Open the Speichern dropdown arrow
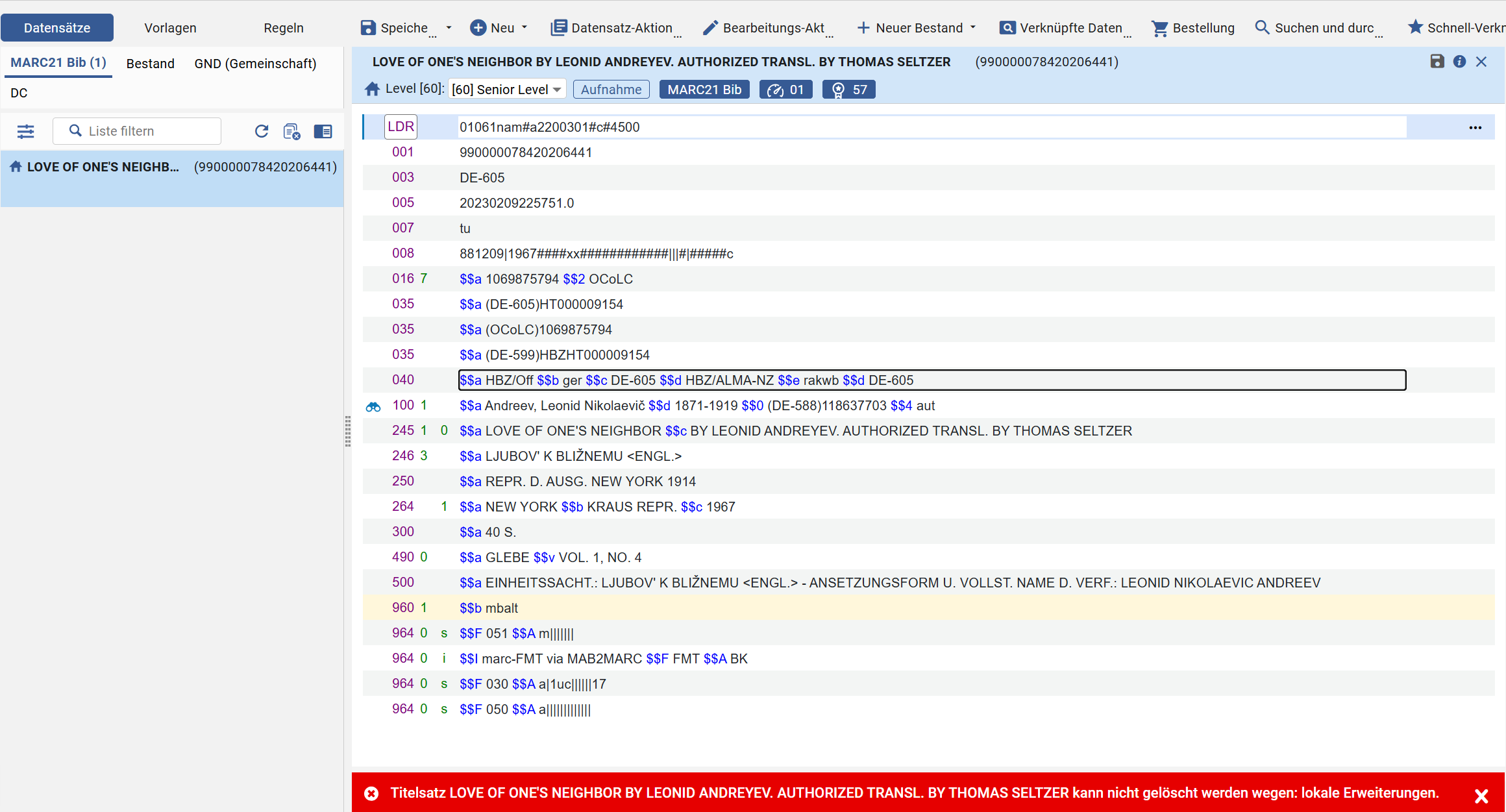 click(x=449, y=28)
